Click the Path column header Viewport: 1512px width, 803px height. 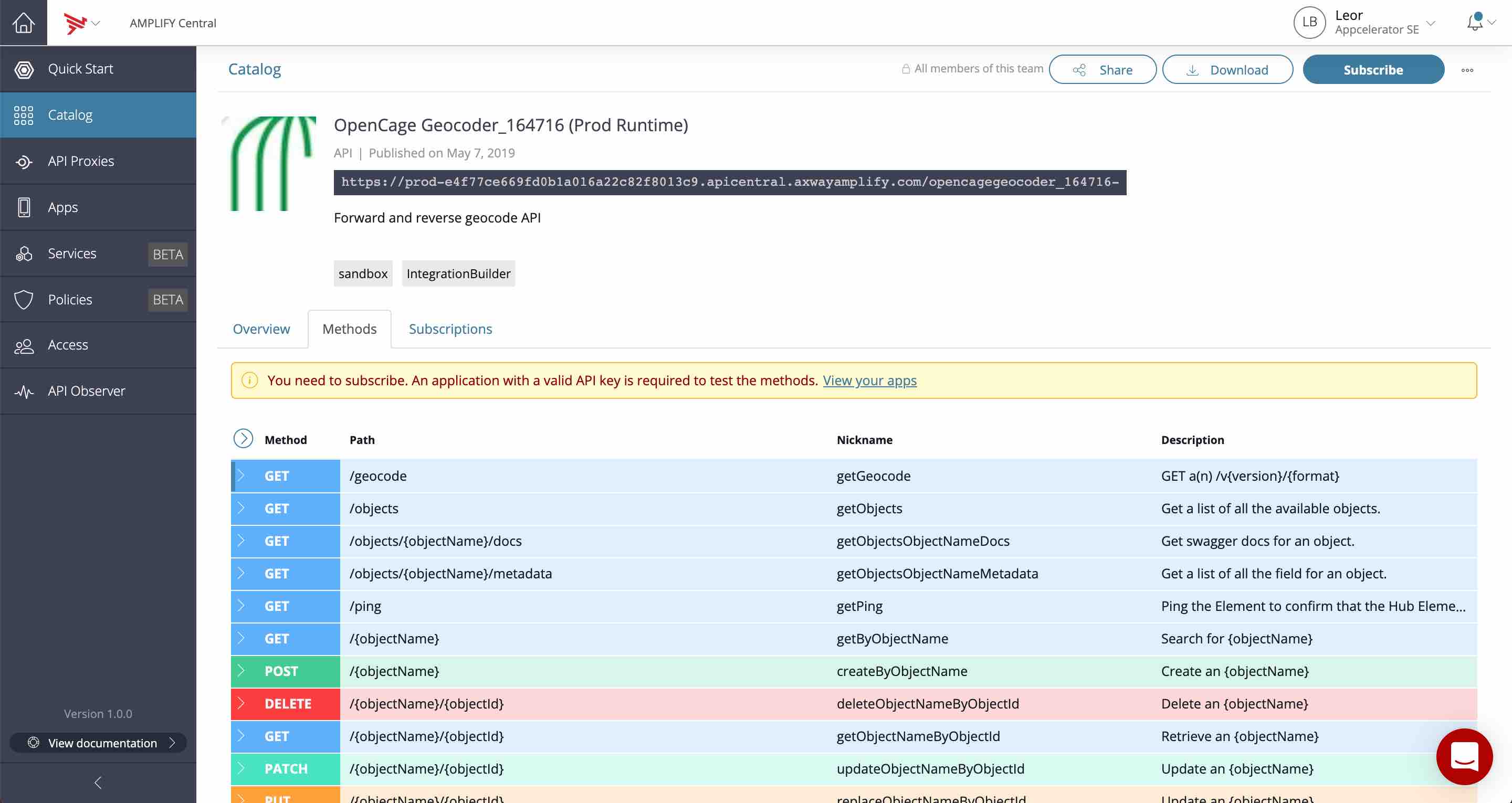[x=362, y=440]
